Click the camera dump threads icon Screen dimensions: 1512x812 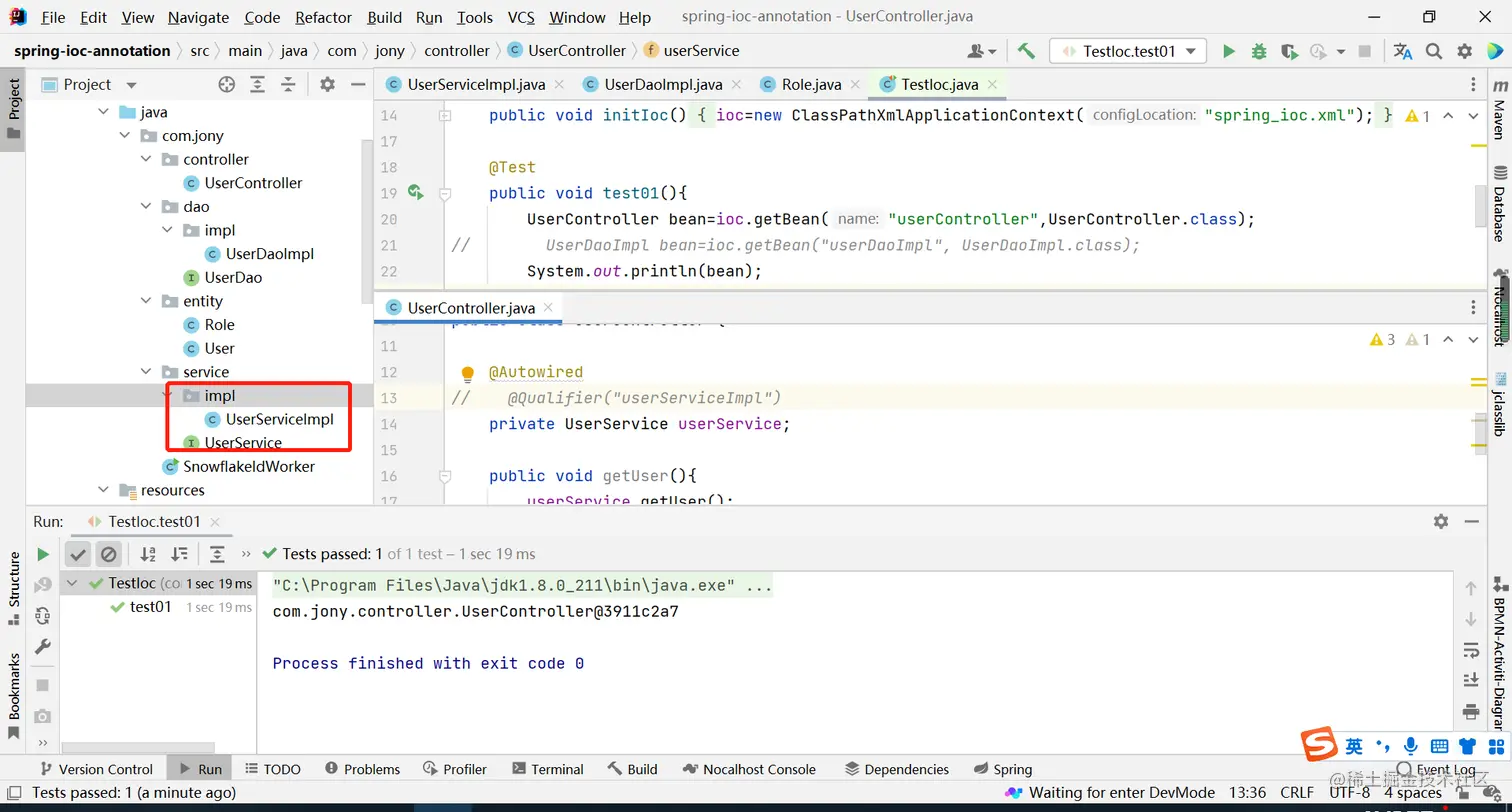[x=42, y=716]
